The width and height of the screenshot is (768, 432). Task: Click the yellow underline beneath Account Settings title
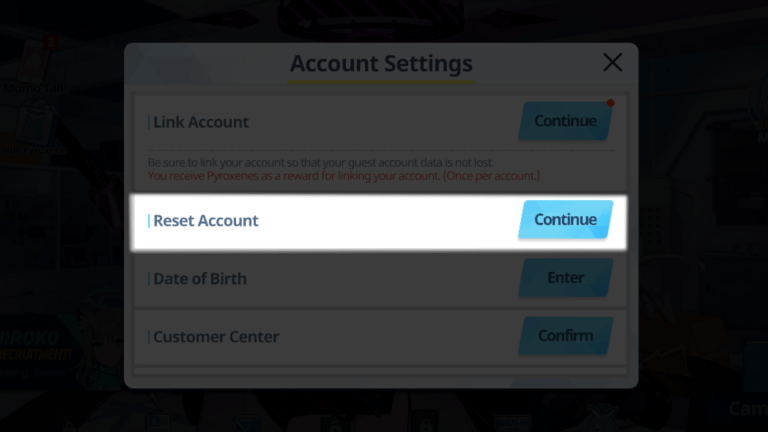pos(381,81)
